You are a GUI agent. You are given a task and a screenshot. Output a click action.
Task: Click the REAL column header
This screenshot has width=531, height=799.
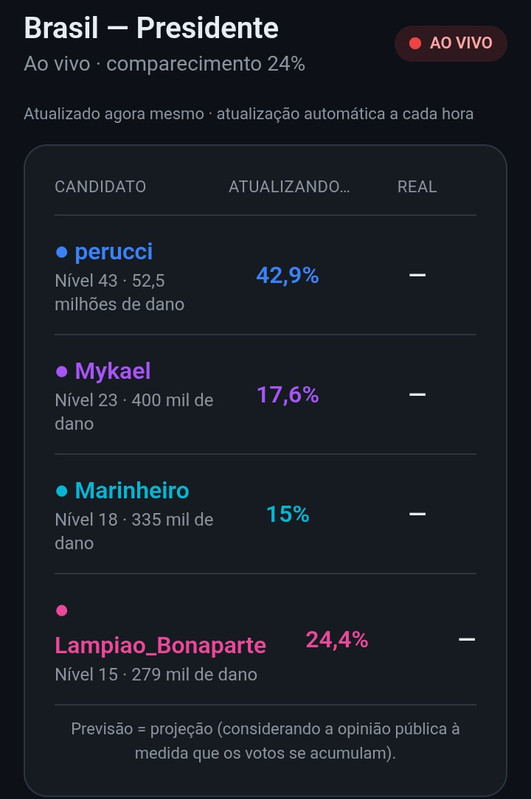pyautogui.click(x=417, y=187)
